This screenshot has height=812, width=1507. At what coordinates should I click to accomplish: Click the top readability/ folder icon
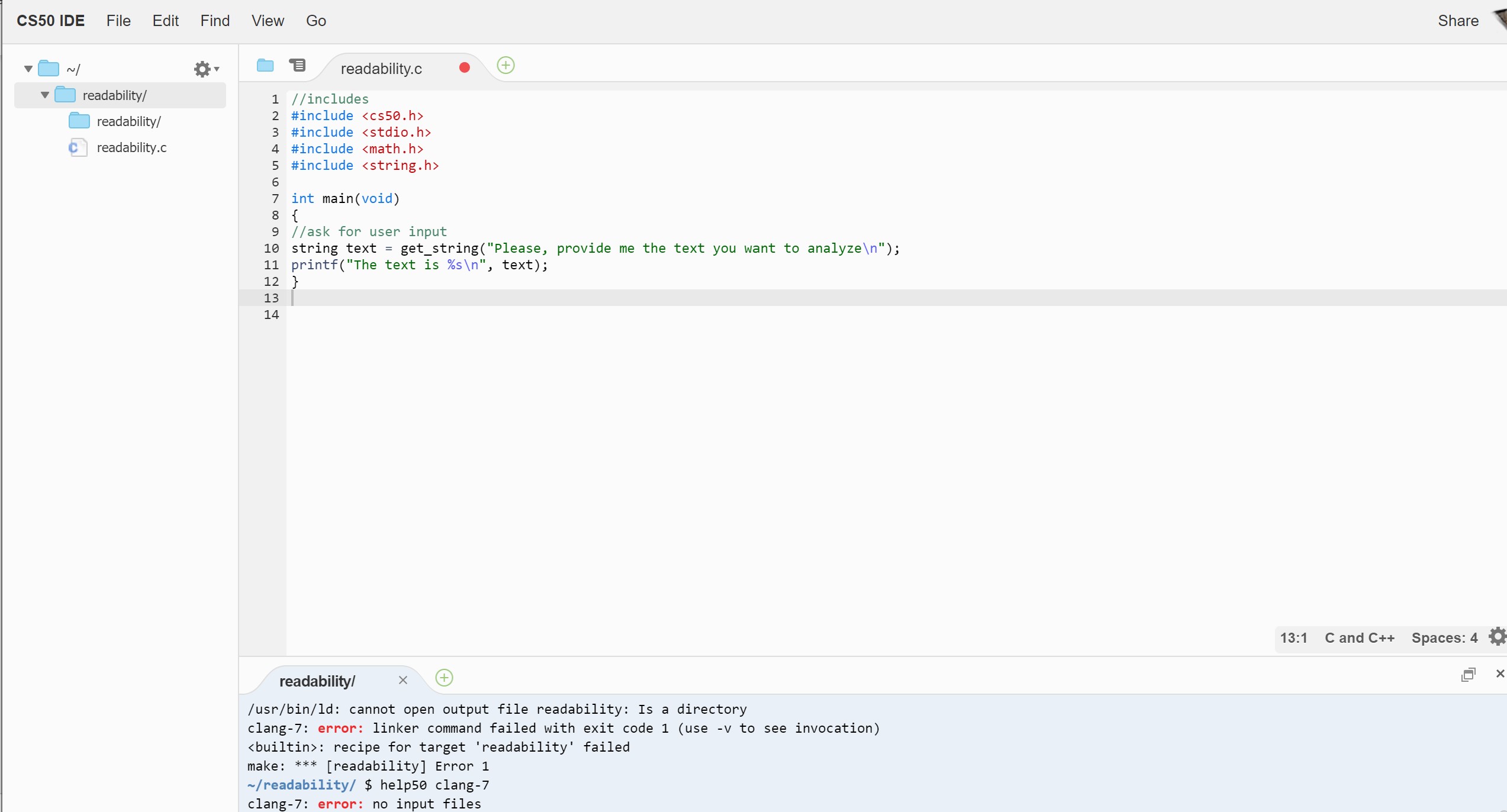(65, 95)
